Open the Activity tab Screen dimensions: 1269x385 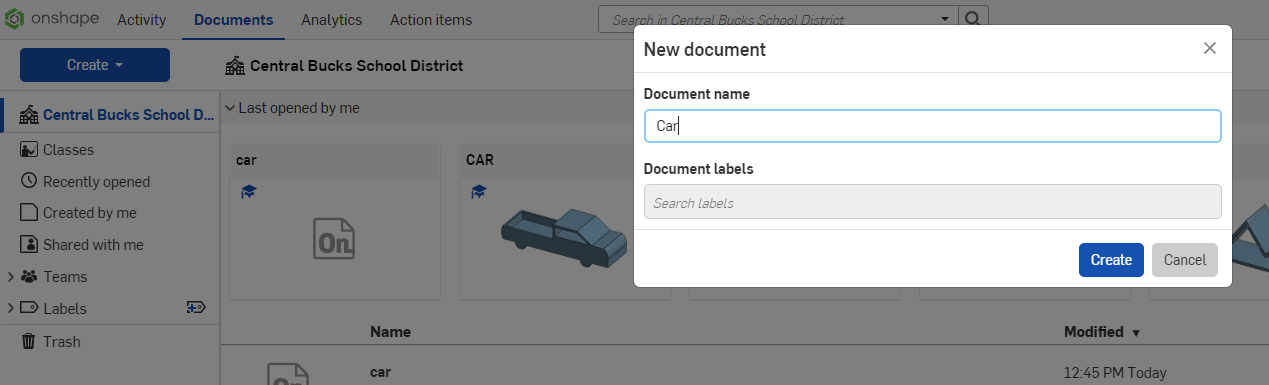coord(142,20)
